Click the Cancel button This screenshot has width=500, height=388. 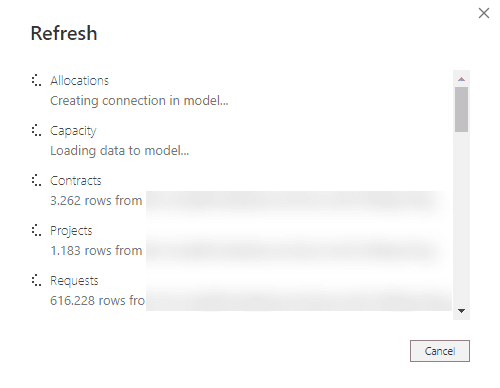click(x=440, y=351)
